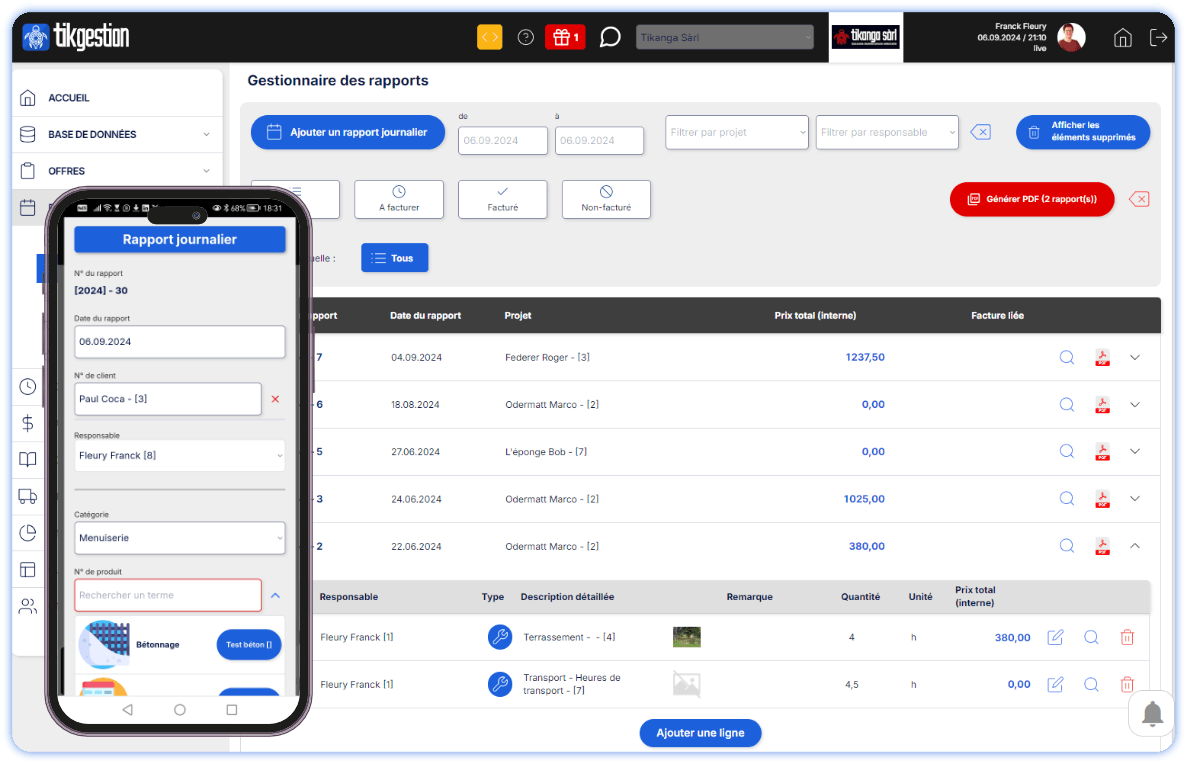This screenshot has width=1187, height=764.
Task: Open the chat bubble icon
Action: (610, 37)
